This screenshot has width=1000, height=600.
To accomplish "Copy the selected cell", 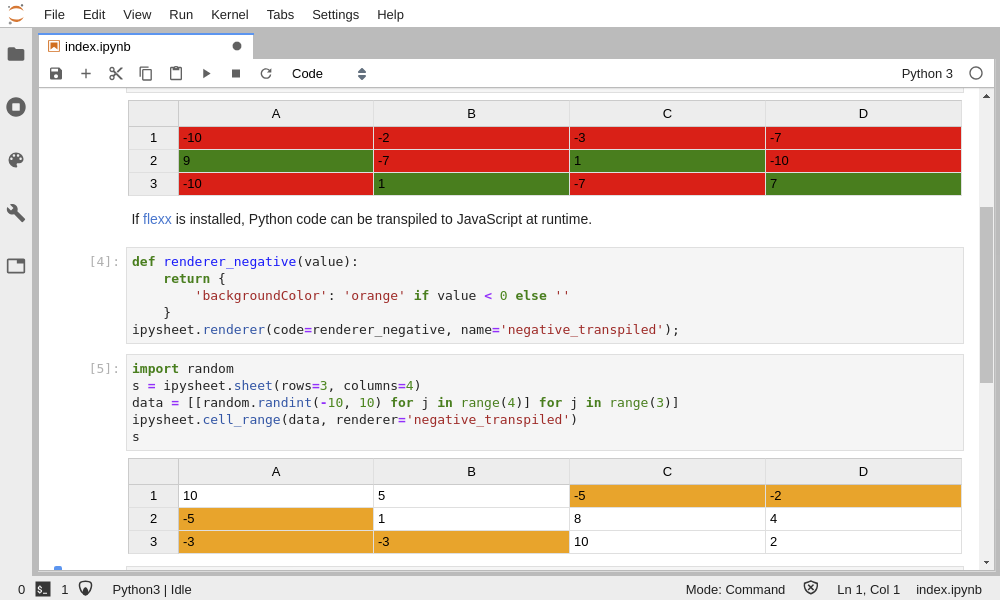I will click(146, 73).
